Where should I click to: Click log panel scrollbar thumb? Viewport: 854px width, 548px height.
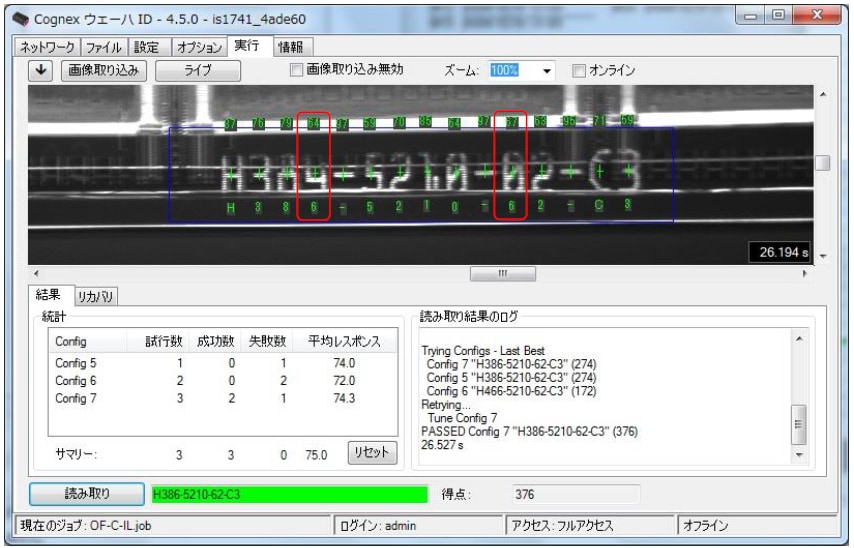(x=799, y=424)
